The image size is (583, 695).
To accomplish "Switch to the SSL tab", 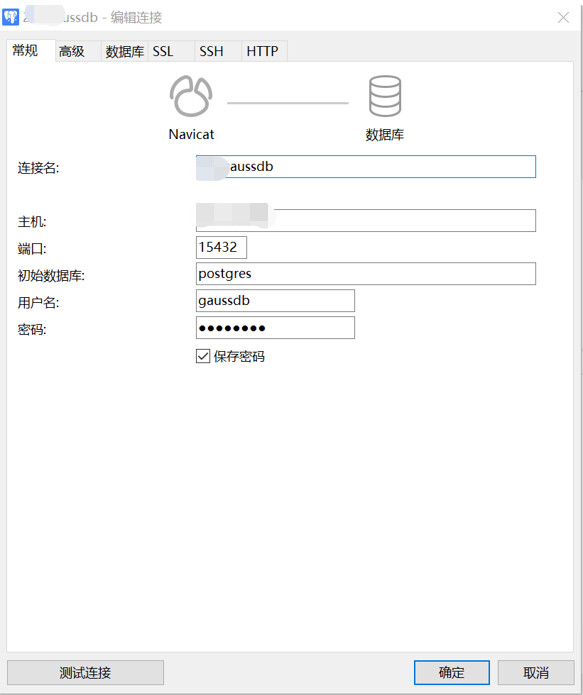I will [x=171, y=51].
